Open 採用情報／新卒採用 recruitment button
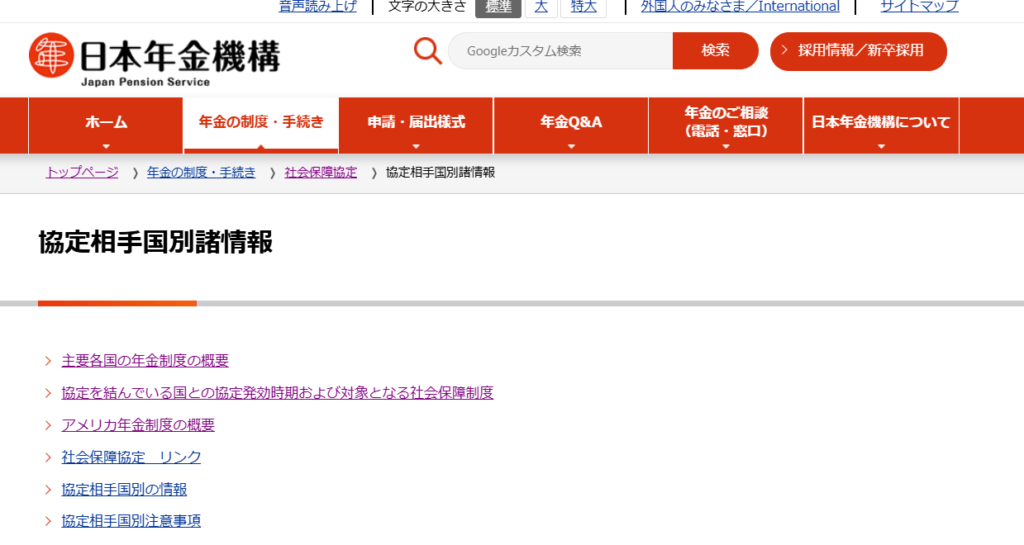 pos(858,51)
